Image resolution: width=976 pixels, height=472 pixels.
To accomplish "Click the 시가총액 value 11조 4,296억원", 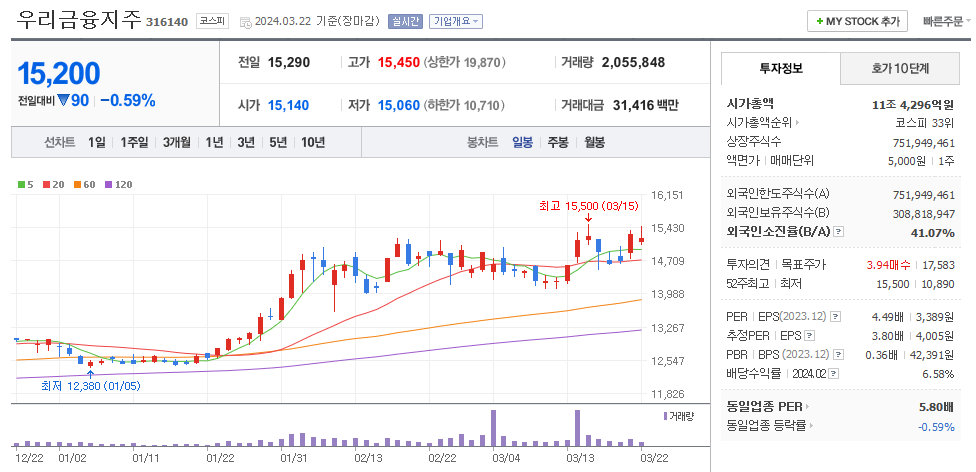I will pos(913,105).
